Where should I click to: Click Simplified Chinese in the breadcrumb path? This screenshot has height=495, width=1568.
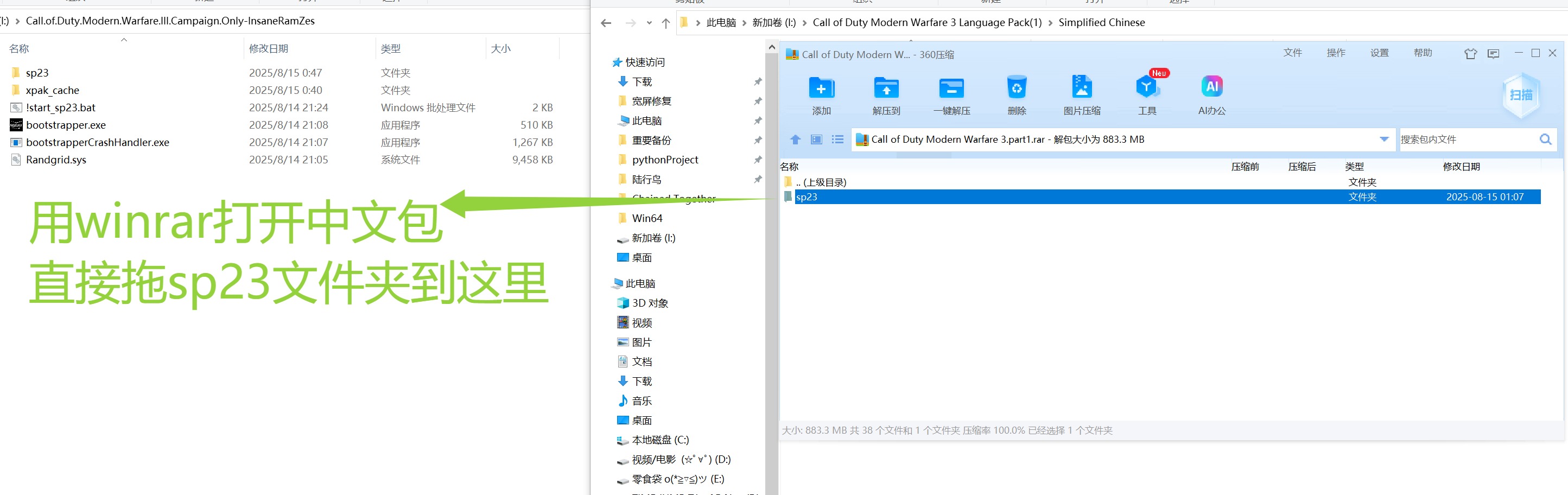pyautogui.click(x=1101, y=23)
